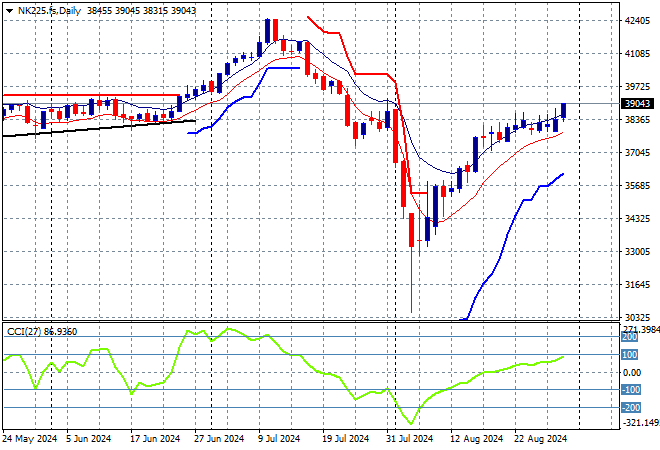Click the 30325 price axis label
Viewport: 660px width, 450px height.
coord(636,317)
